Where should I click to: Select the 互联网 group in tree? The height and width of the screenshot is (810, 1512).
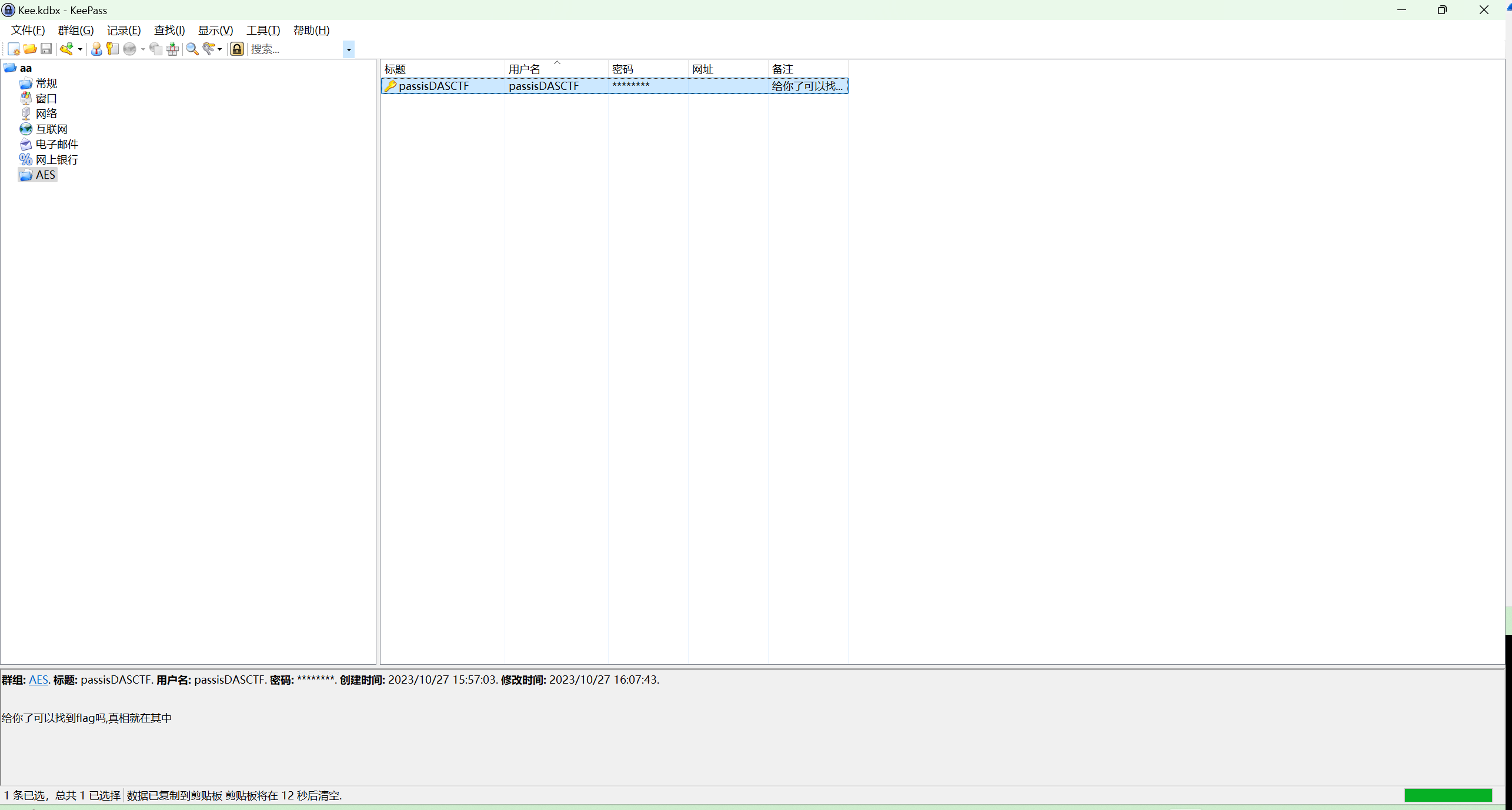tap(51, 129)
